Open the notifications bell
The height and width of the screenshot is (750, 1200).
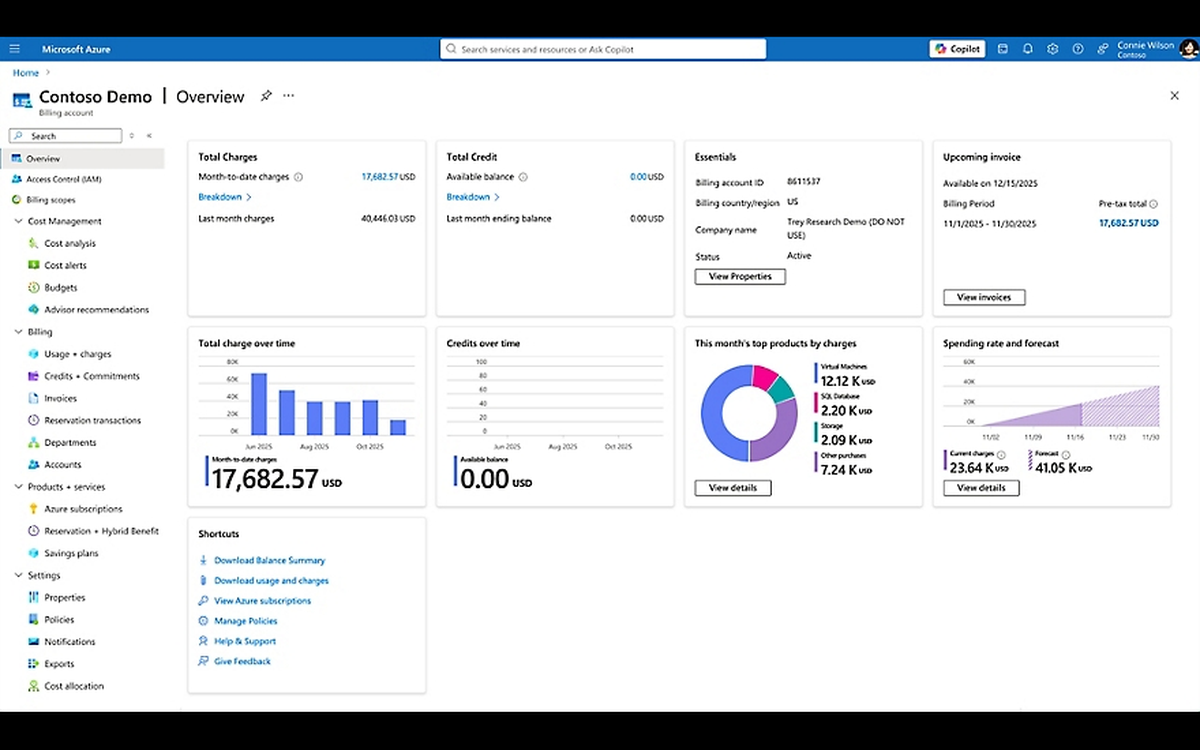1028,49
